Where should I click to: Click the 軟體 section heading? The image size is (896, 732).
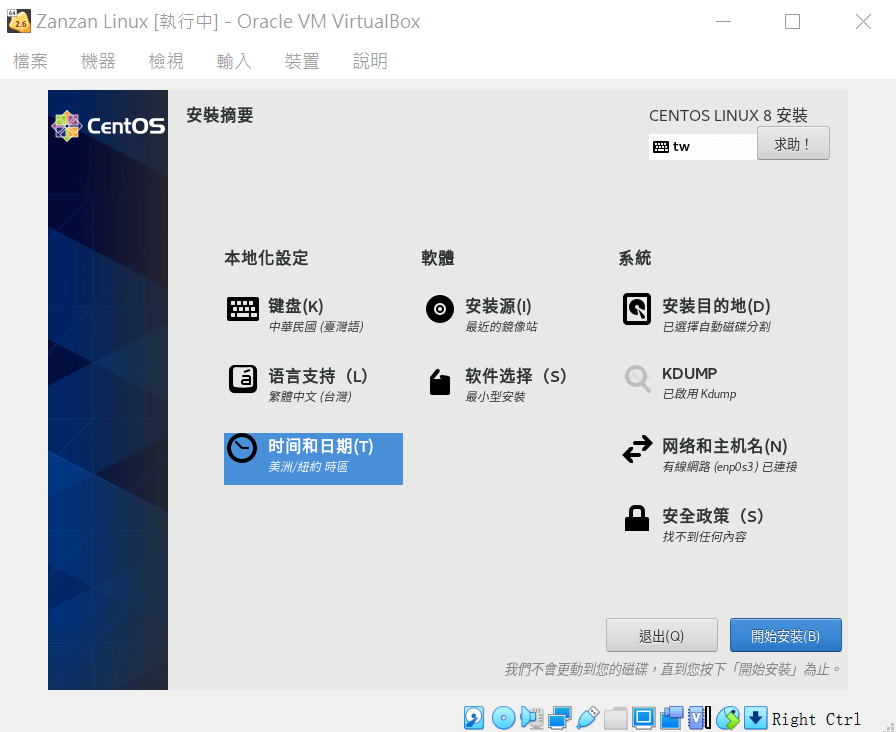coord(438,258)
